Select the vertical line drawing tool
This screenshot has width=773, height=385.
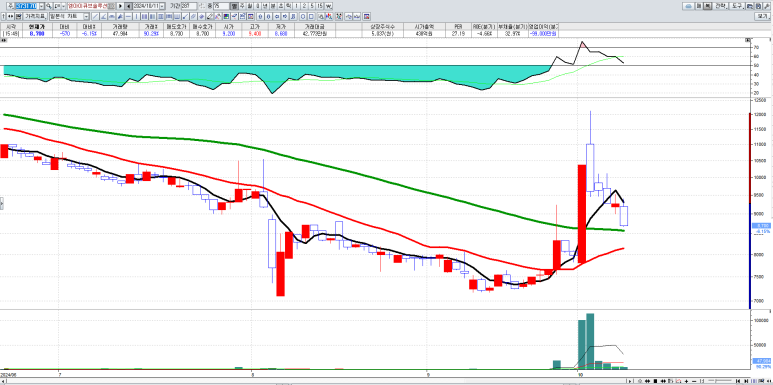136,16
